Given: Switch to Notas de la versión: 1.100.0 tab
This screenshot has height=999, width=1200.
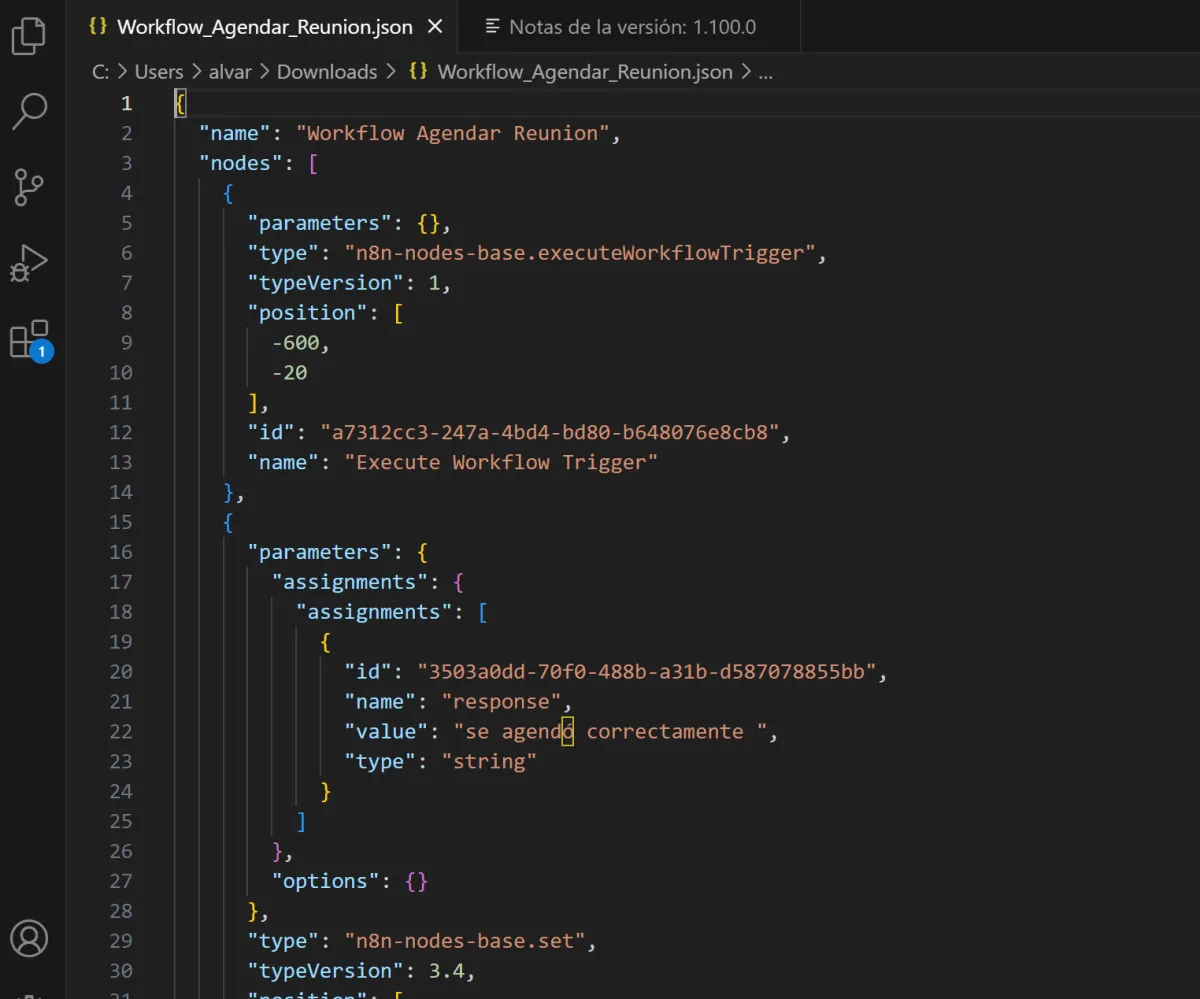Looking at the screenshot, I should click(x=632, y=27).
